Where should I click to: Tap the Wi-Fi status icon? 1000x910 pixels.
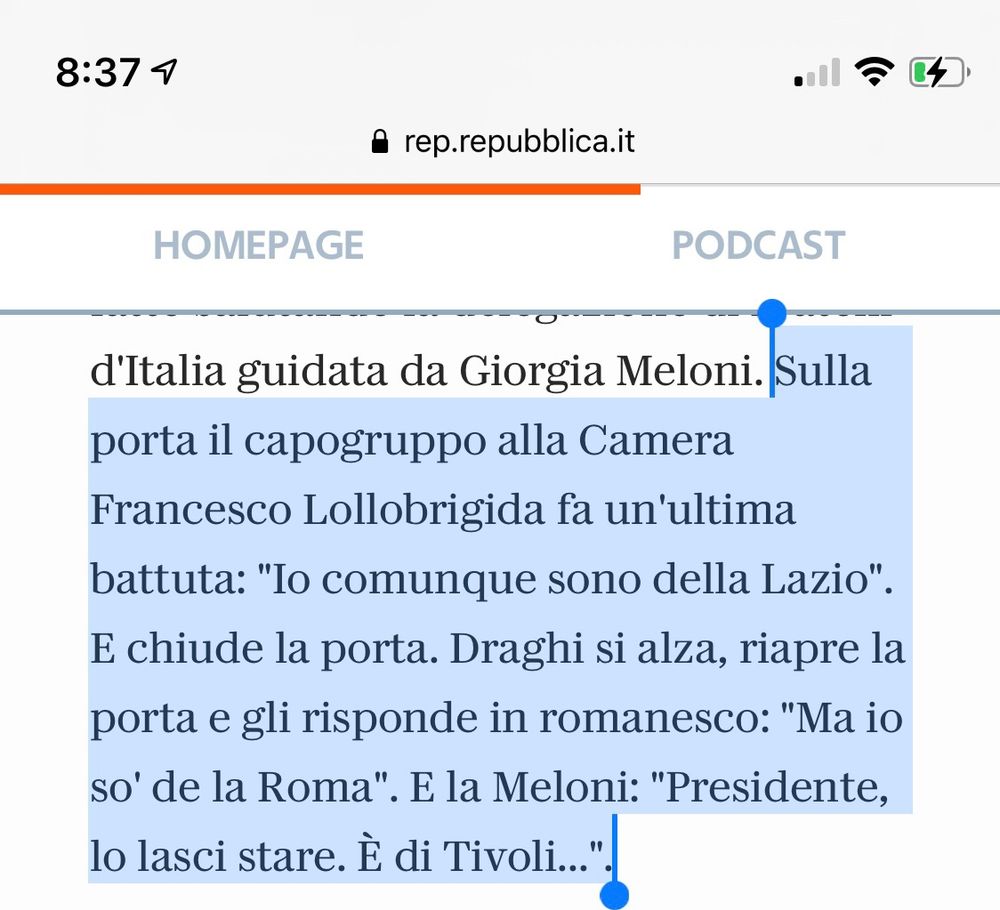tap(874, 71)
